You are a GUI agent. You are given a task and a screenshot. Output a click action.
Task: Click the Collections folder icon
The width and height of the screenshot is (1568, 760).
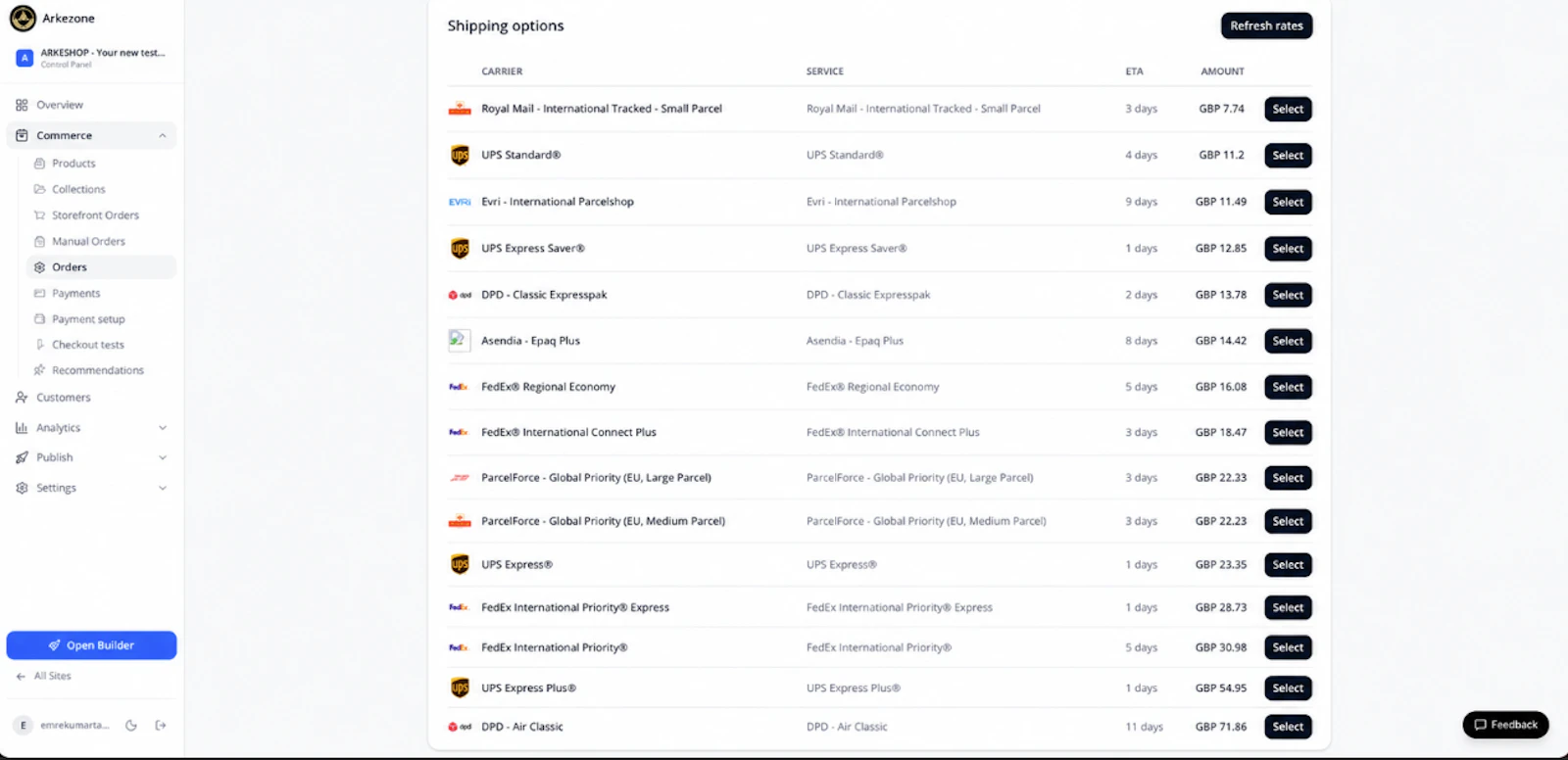point(40,189)
